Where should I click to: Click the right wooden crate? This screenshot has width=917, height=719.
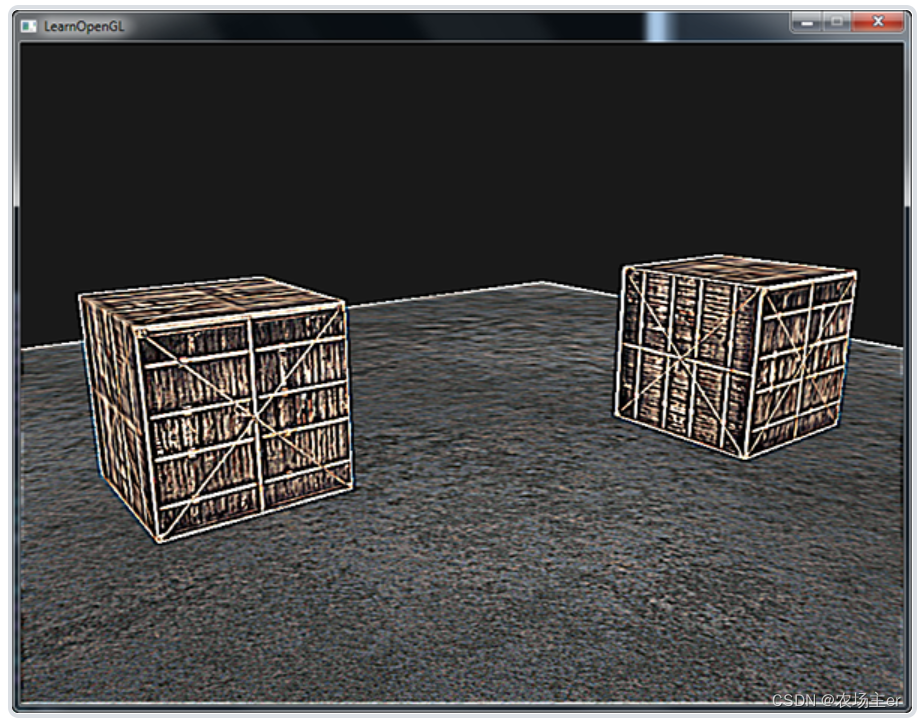[735, 360]
